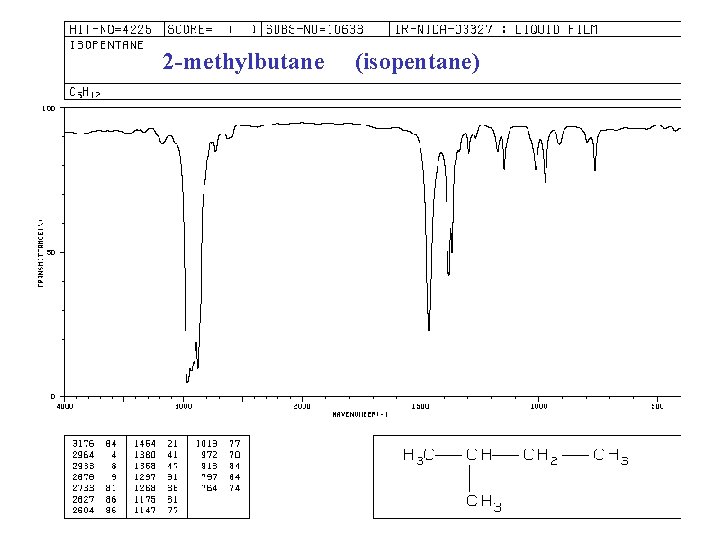Select peak table entry 1147
The image size is (720, 540).
(145, 510)
